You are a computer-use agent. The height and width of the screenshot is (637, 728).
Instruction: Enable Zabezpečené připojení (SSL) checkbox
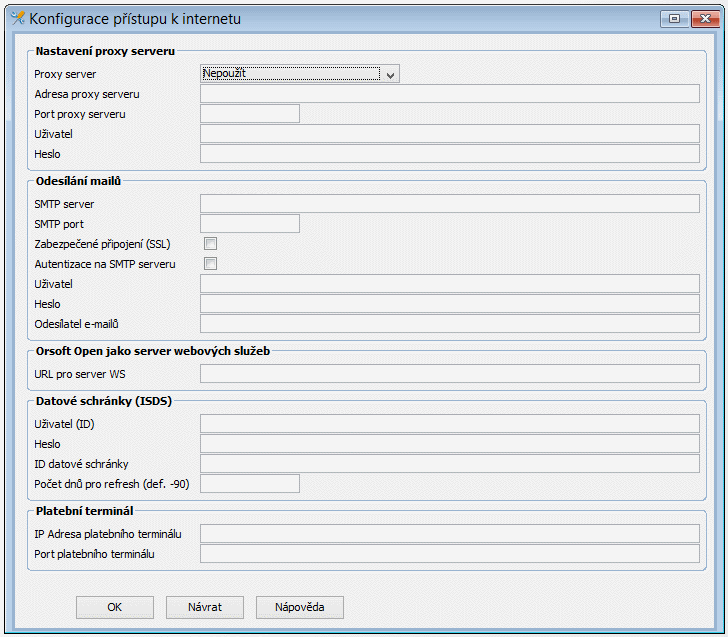click(x=210, y=244)
